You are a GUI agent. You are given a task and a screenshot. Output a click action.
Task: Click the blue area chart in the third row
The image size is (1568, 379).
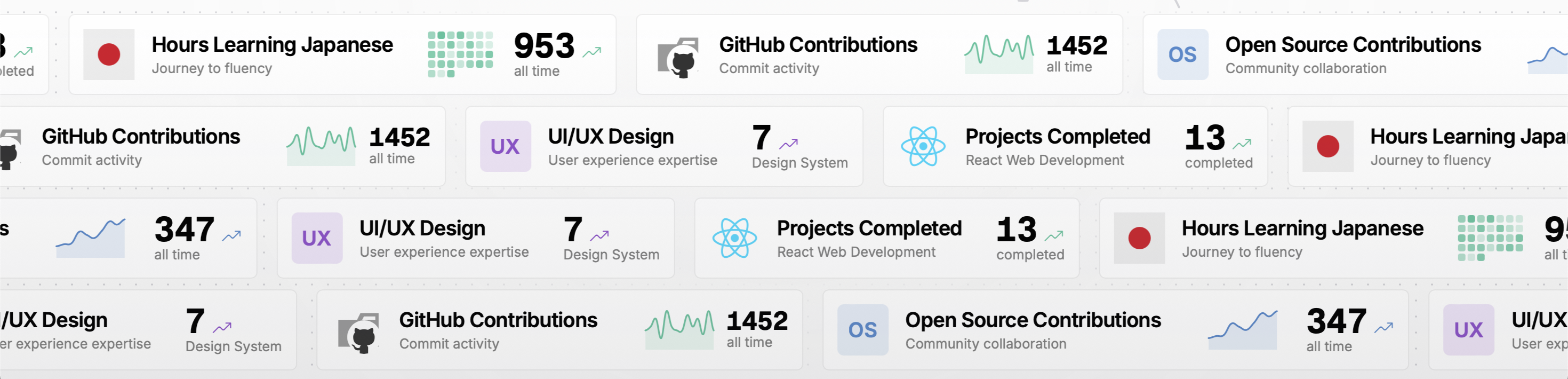91,238
